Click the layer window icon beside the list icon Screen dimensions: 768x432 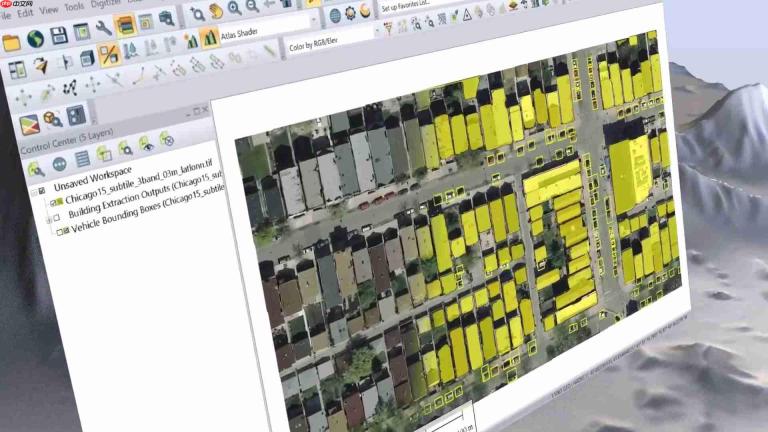(x=104, y=154)
